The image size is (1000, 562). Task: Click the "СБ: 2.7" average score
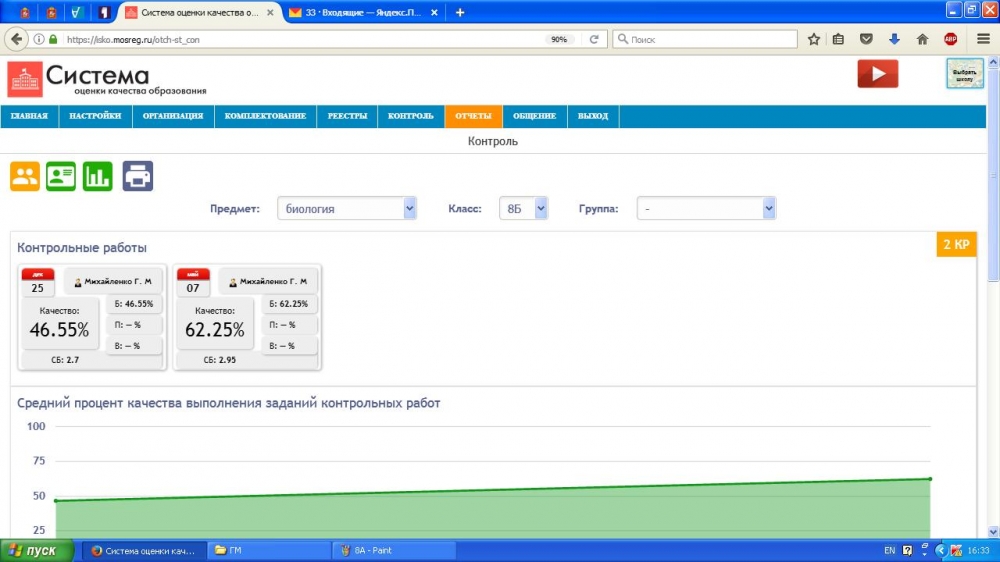click(x=65, y=360)
